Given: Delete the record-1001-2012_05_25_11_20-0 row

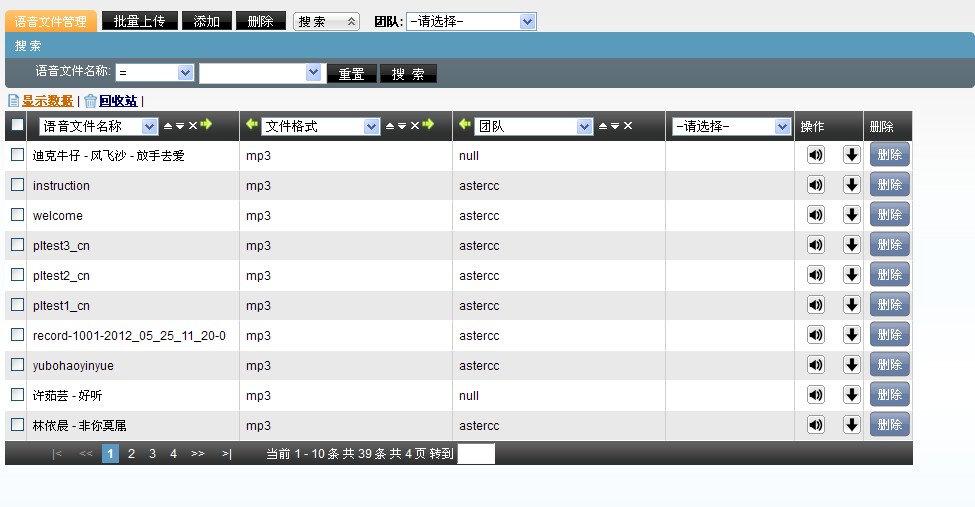Looking at the screenshot, I should click(x=888, y=335).
